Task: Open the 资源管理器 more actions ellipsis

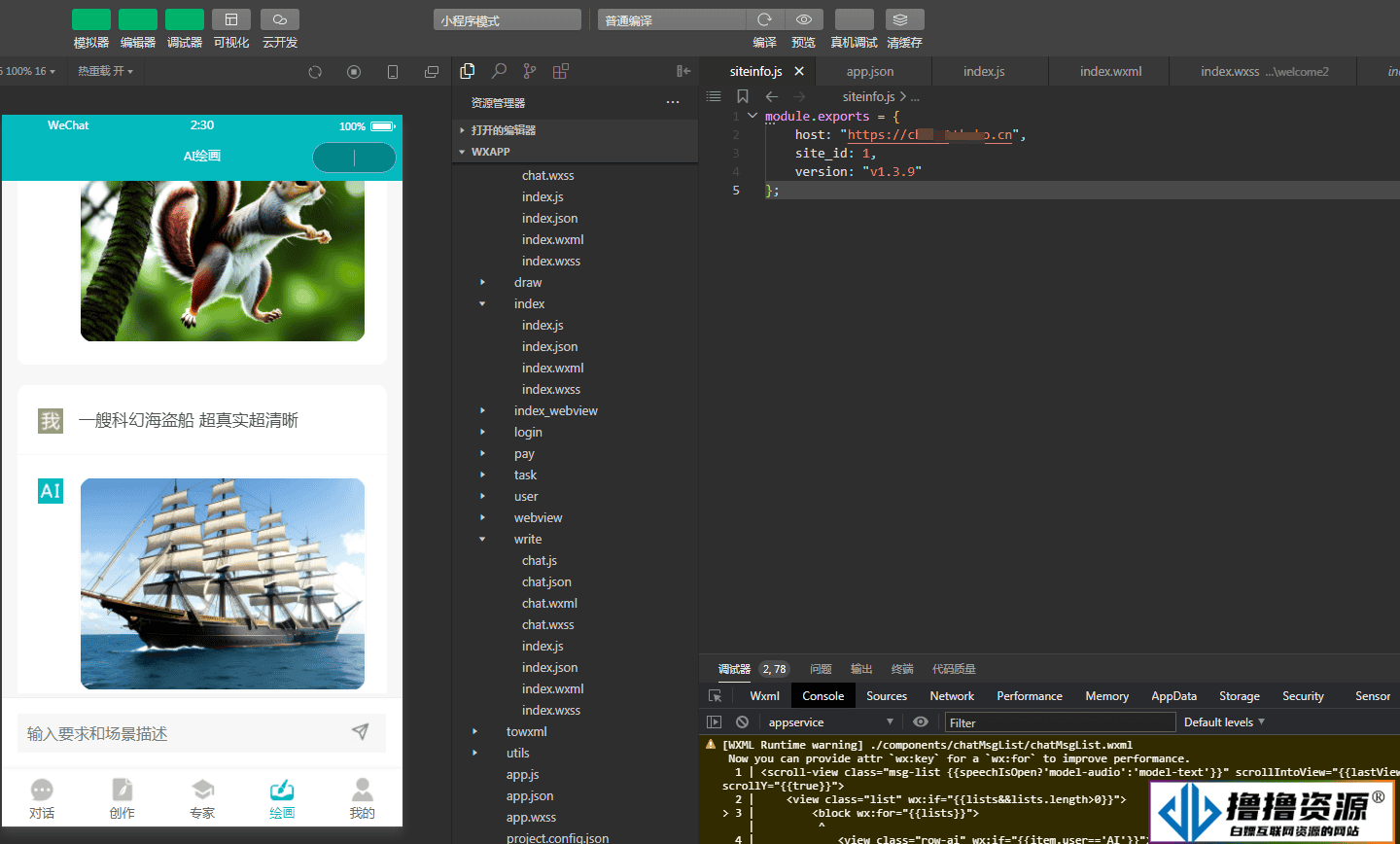Action: coord(673,102)
